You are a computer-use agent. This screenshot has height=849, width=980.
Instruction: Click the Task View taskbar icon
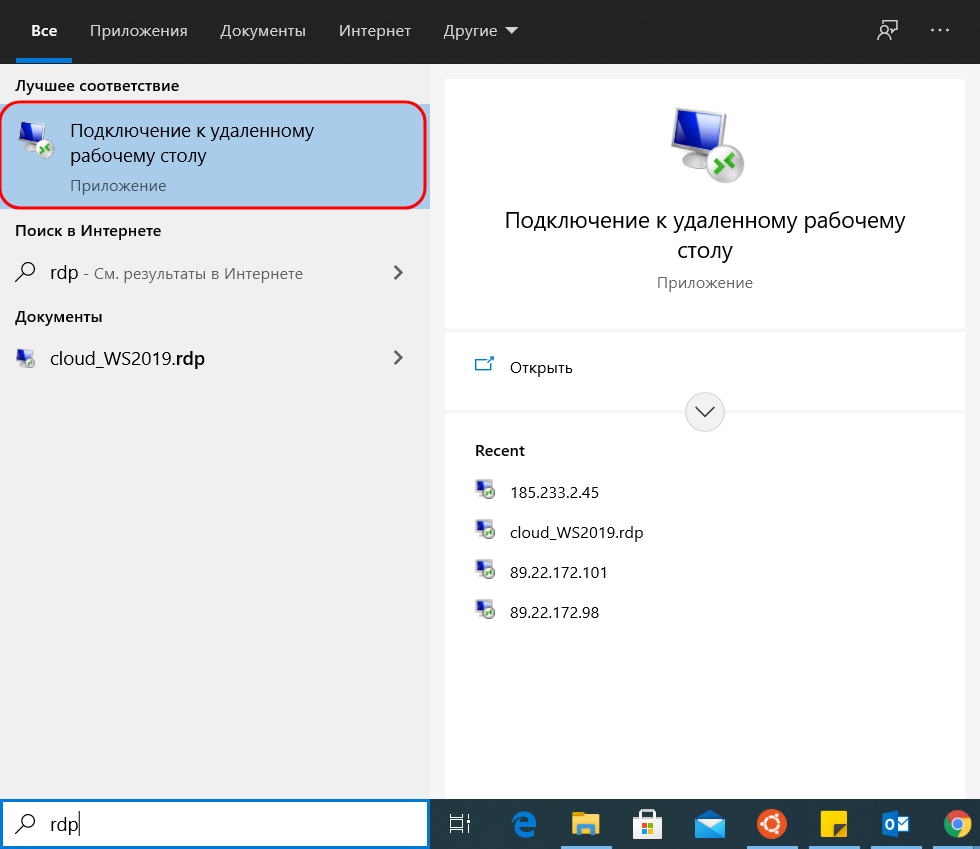(x=460, y=824)
